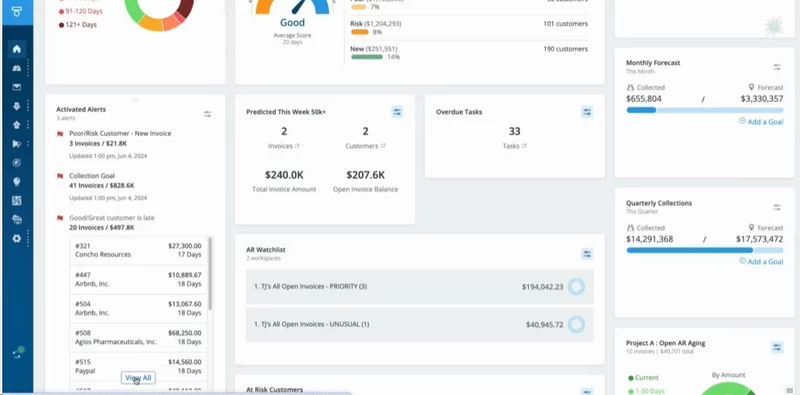Open Predicted This Week filter settings icon
Screen dimensions: 800x395
coord(397,112)
